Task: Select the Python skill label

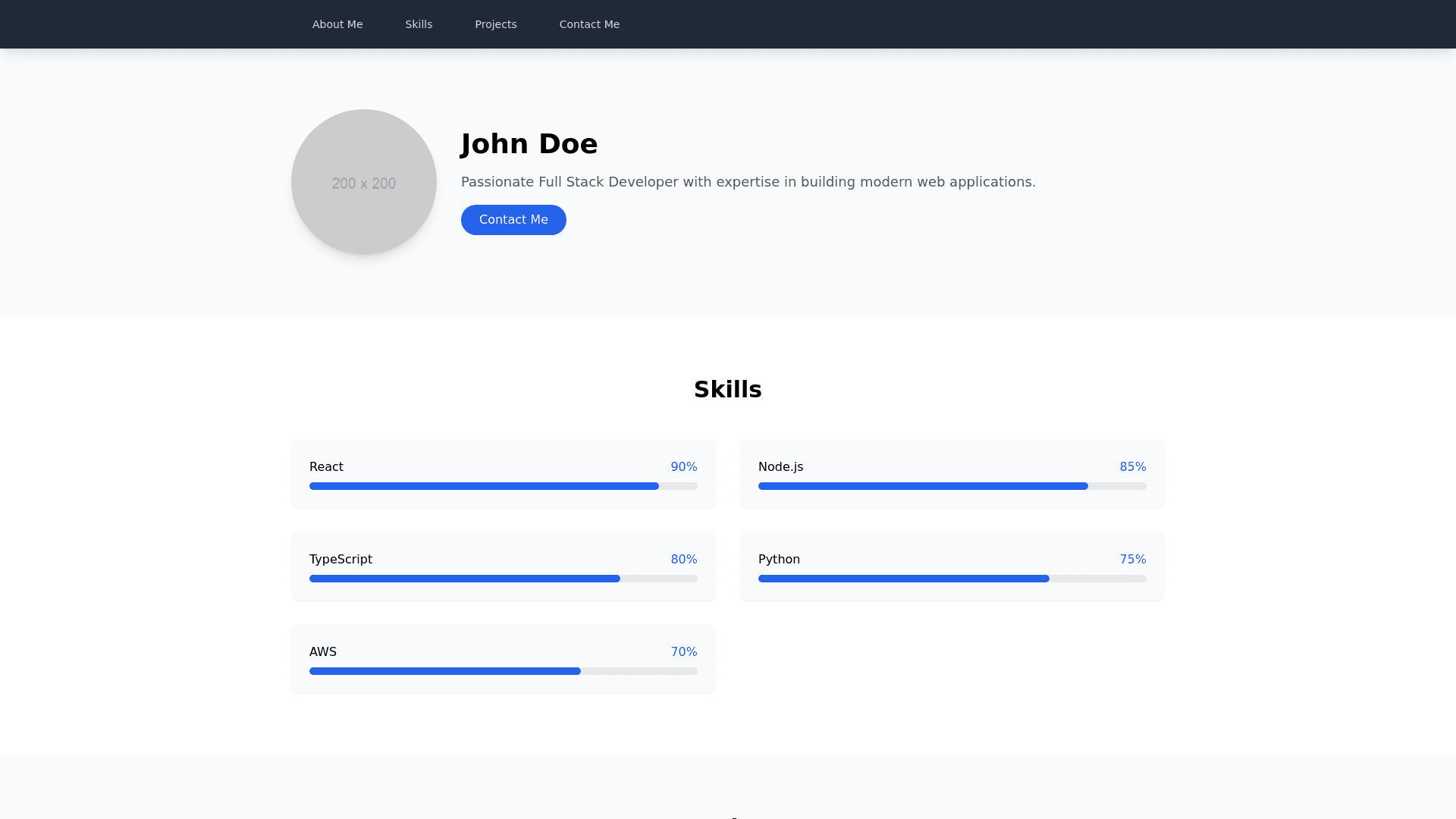Action: (779, 560)
